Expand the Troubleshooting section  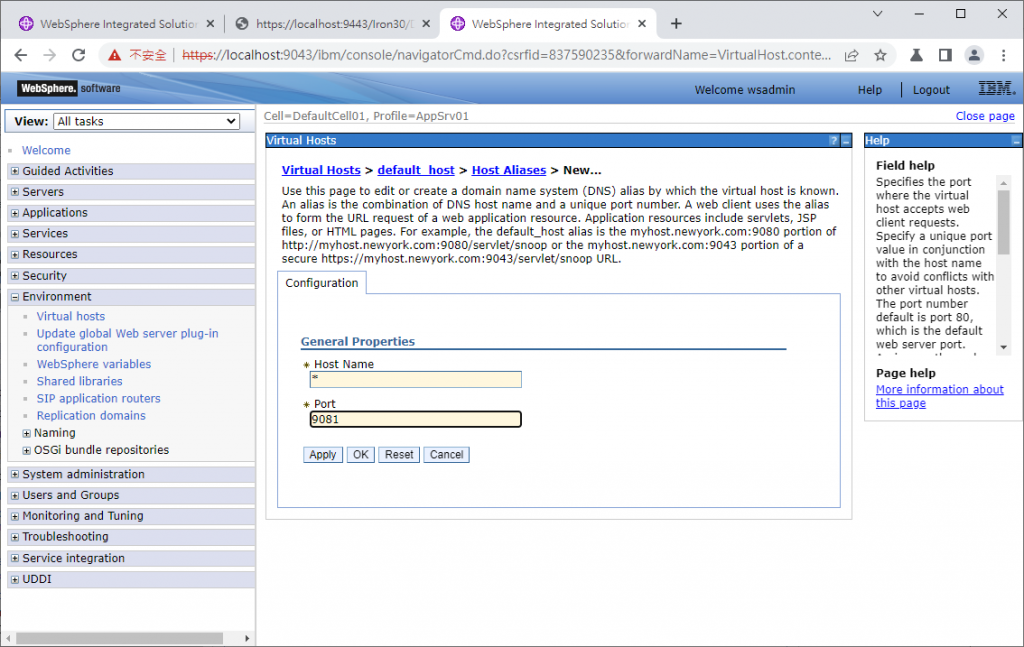point(15,537)
